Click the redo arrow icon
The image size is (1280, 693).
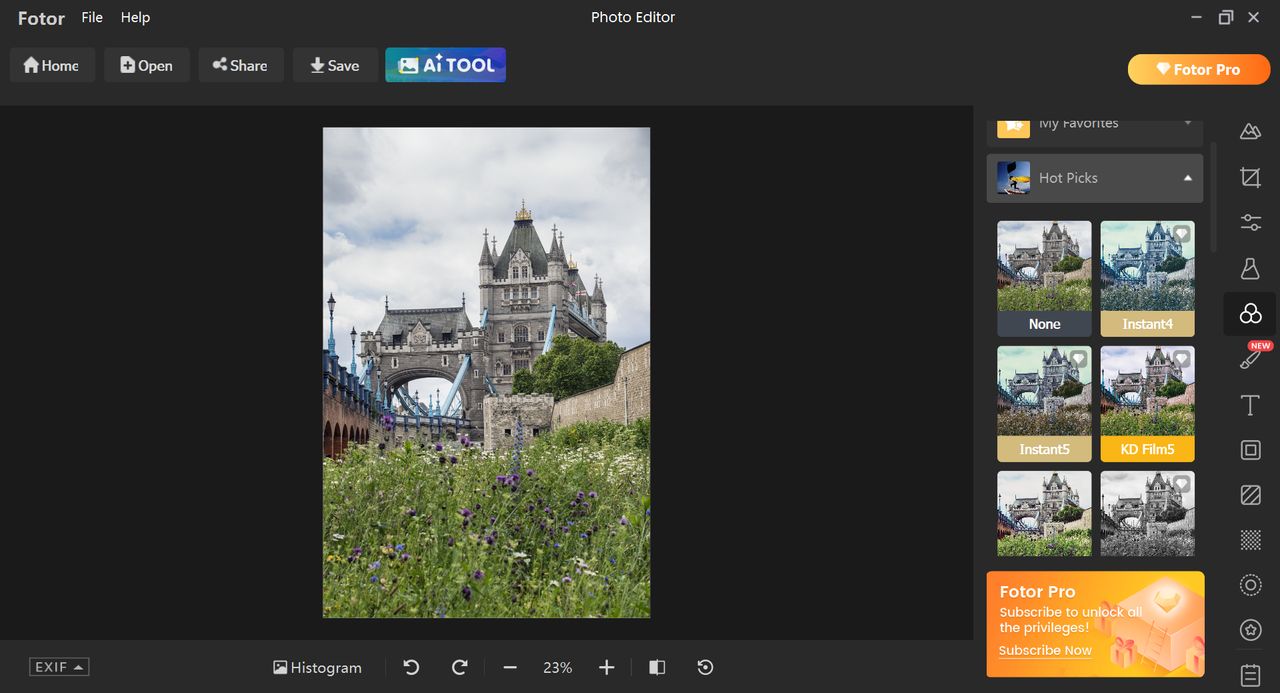coord(460,667)
